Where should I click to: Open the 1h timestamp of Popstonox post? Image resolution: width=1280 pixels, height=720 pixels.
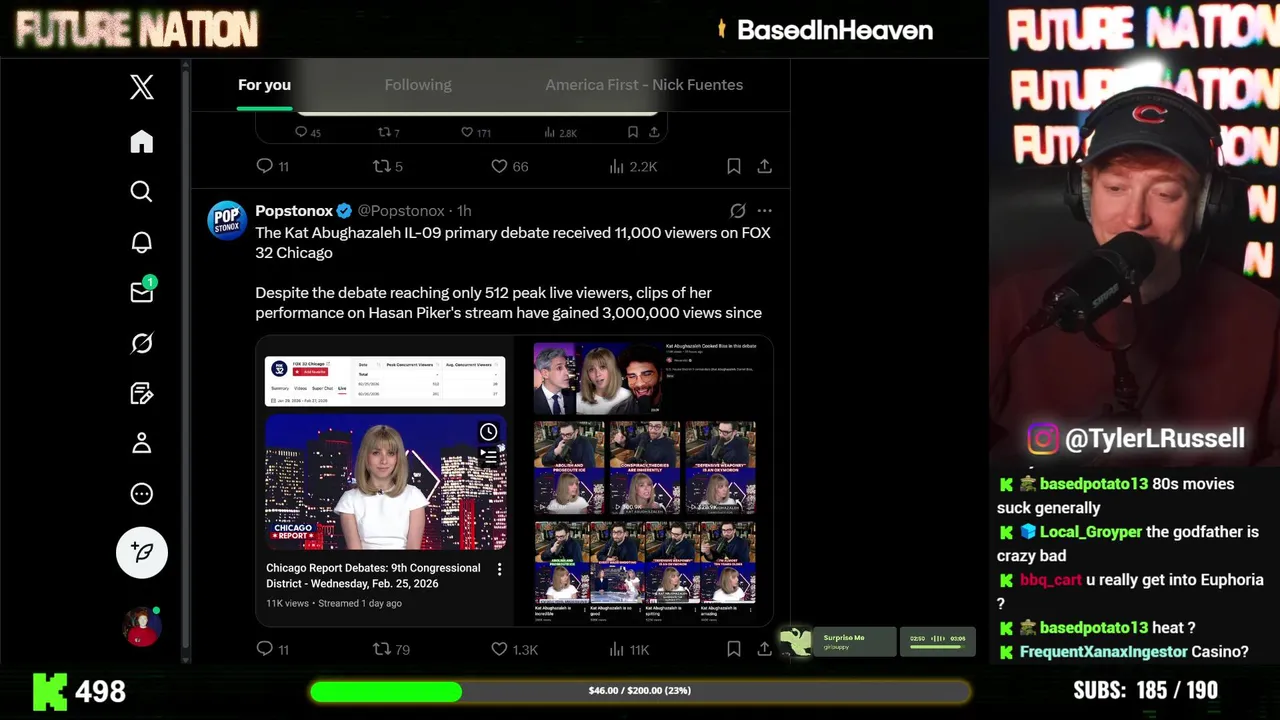tap(464, 211)
